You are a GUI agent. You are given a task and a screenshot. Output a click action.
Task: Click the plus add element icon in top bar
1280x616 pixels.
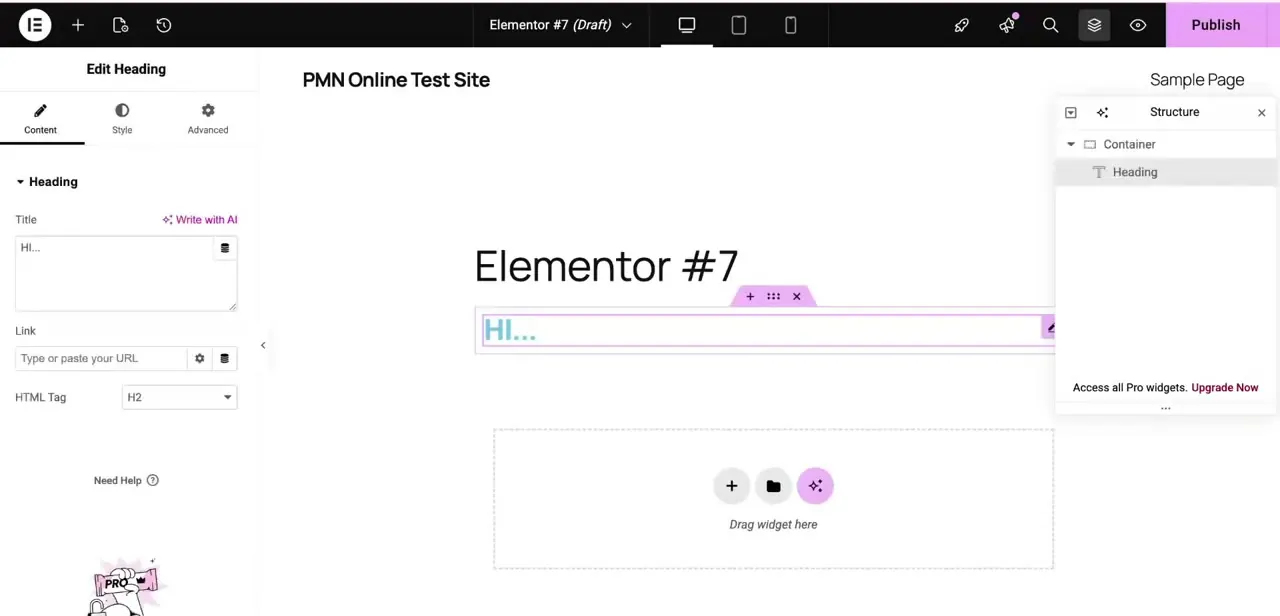coord(78,25)
